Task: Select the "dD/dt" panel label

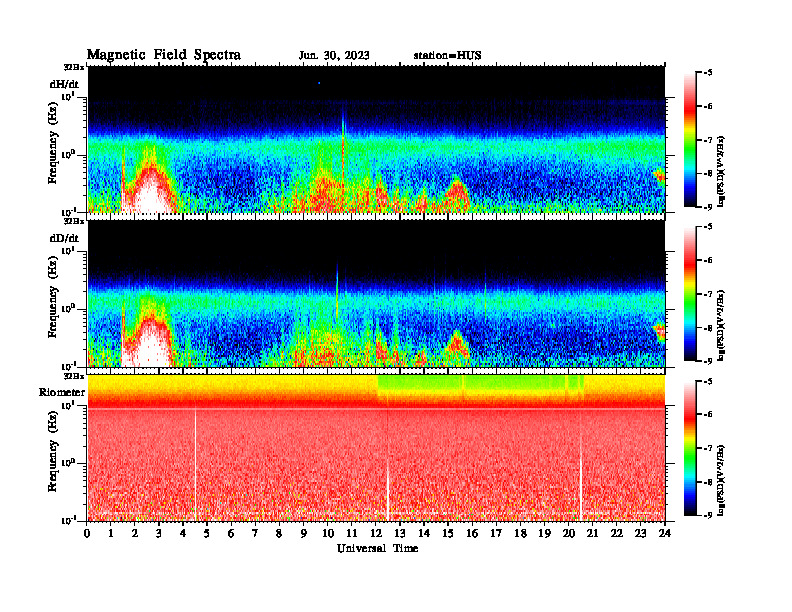Action: pos(64,238)
